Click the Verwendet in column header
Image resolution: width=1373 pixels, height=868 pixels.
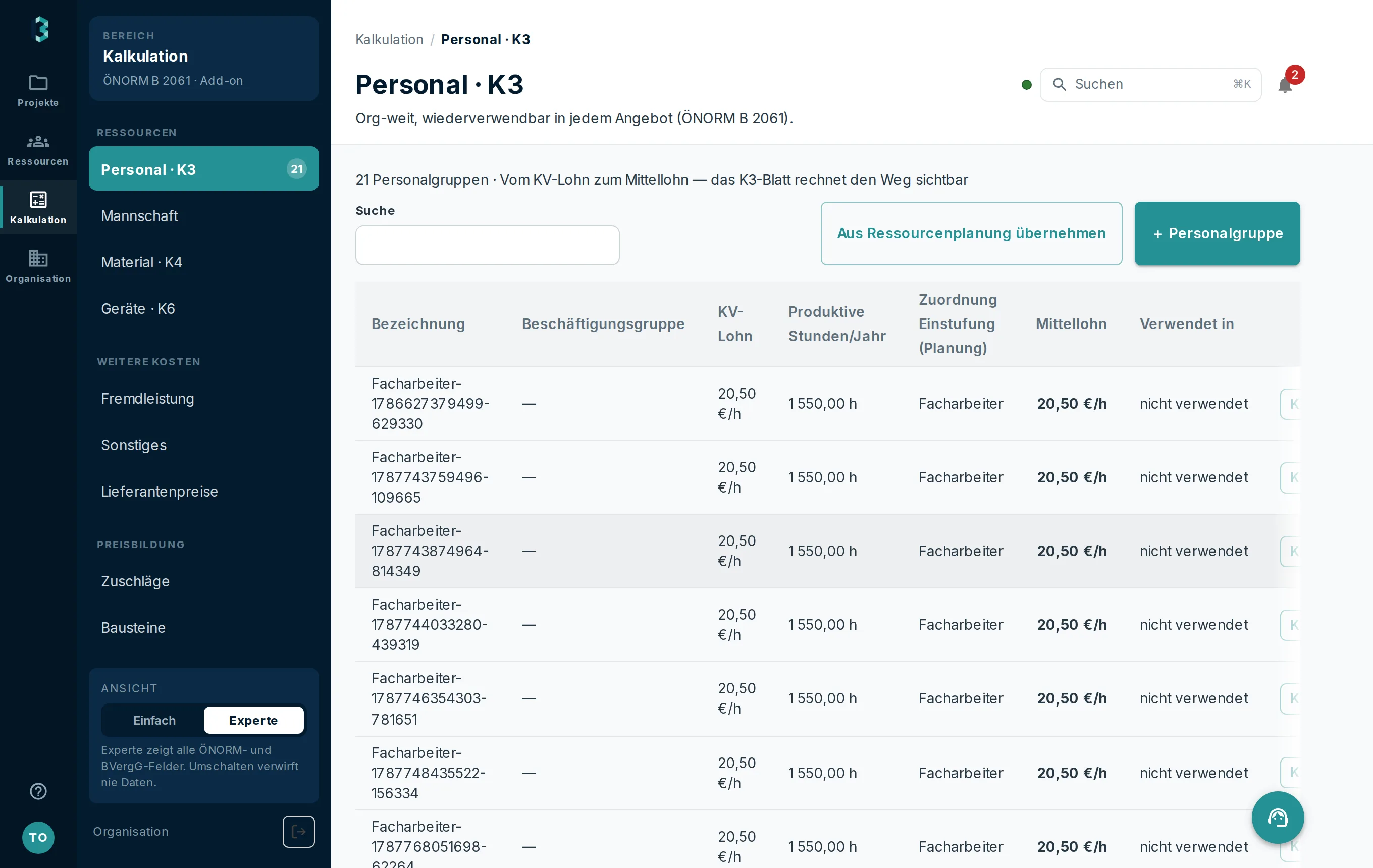coord(1187,323)
